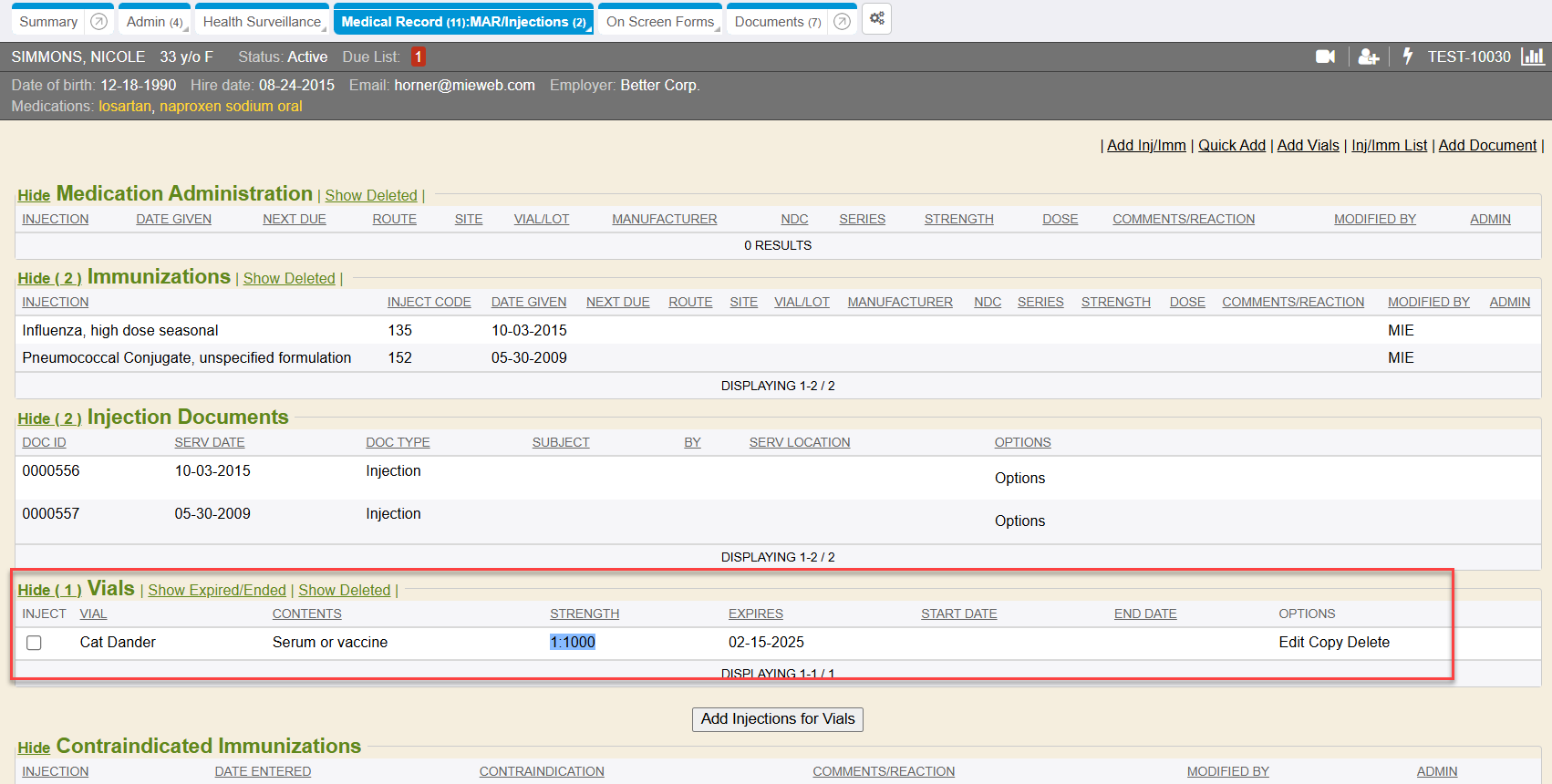The width and height of the screenshot is (1552, 784).
Task: Click the Quick Add link
Action: pyautogui.click(x=1231, y=146)
